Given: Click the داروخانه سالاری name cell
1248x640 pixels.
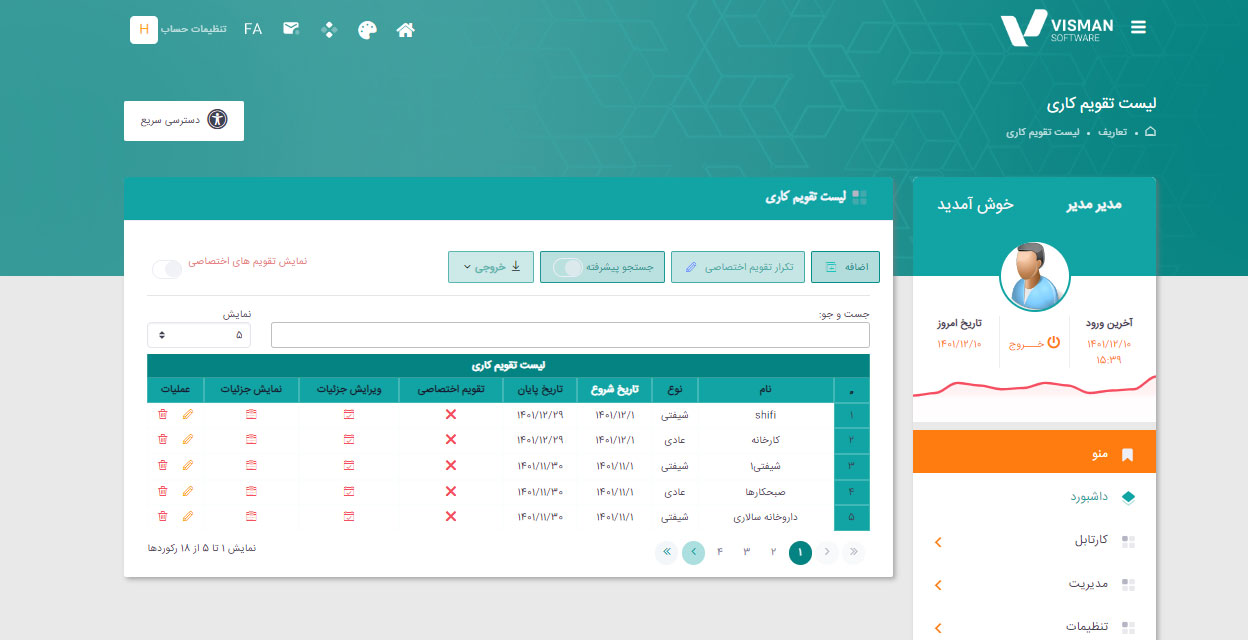Looking at the screenshot, I should [x=766, y=517].
